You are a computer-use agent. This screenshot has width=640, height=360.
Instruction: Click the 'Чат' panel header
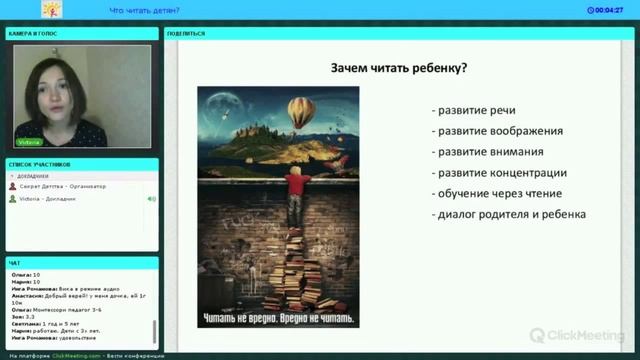coord(82,263)
